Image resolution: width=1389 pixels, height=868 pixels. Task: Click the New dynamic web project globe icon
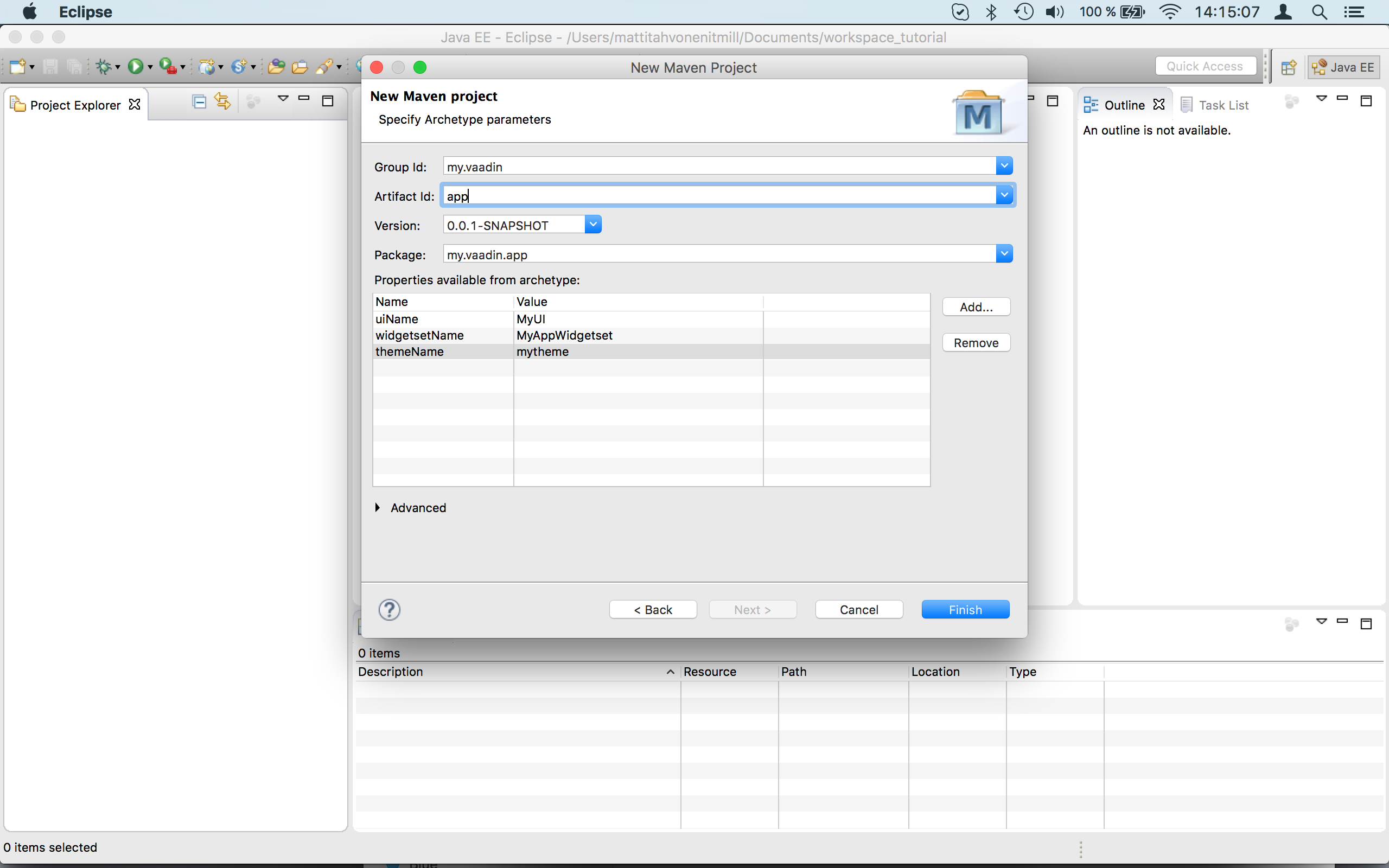click(206, 67)
